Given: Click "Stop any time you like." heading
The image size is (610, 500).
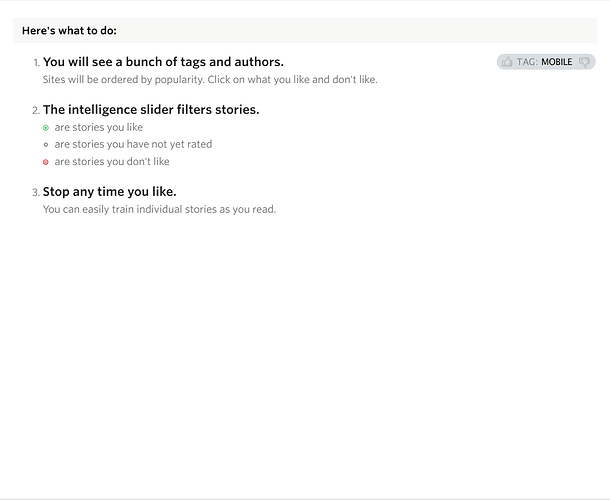Looking at the screenshot, I should [110, 192].
